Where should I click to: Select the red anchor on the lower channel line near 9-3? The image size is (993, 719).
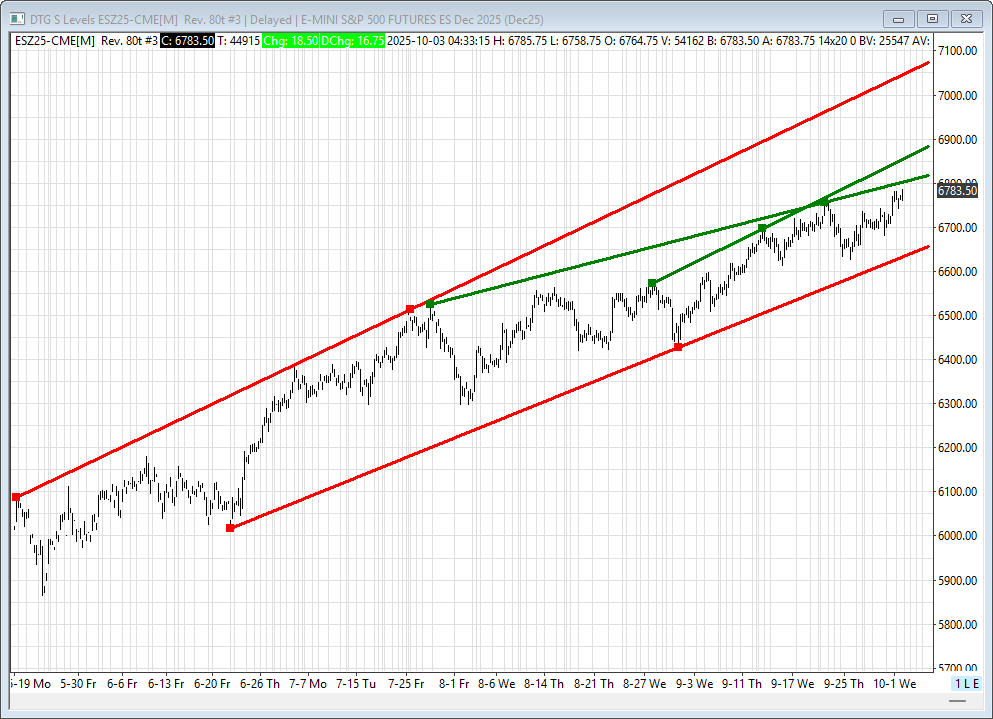(678, 347)
